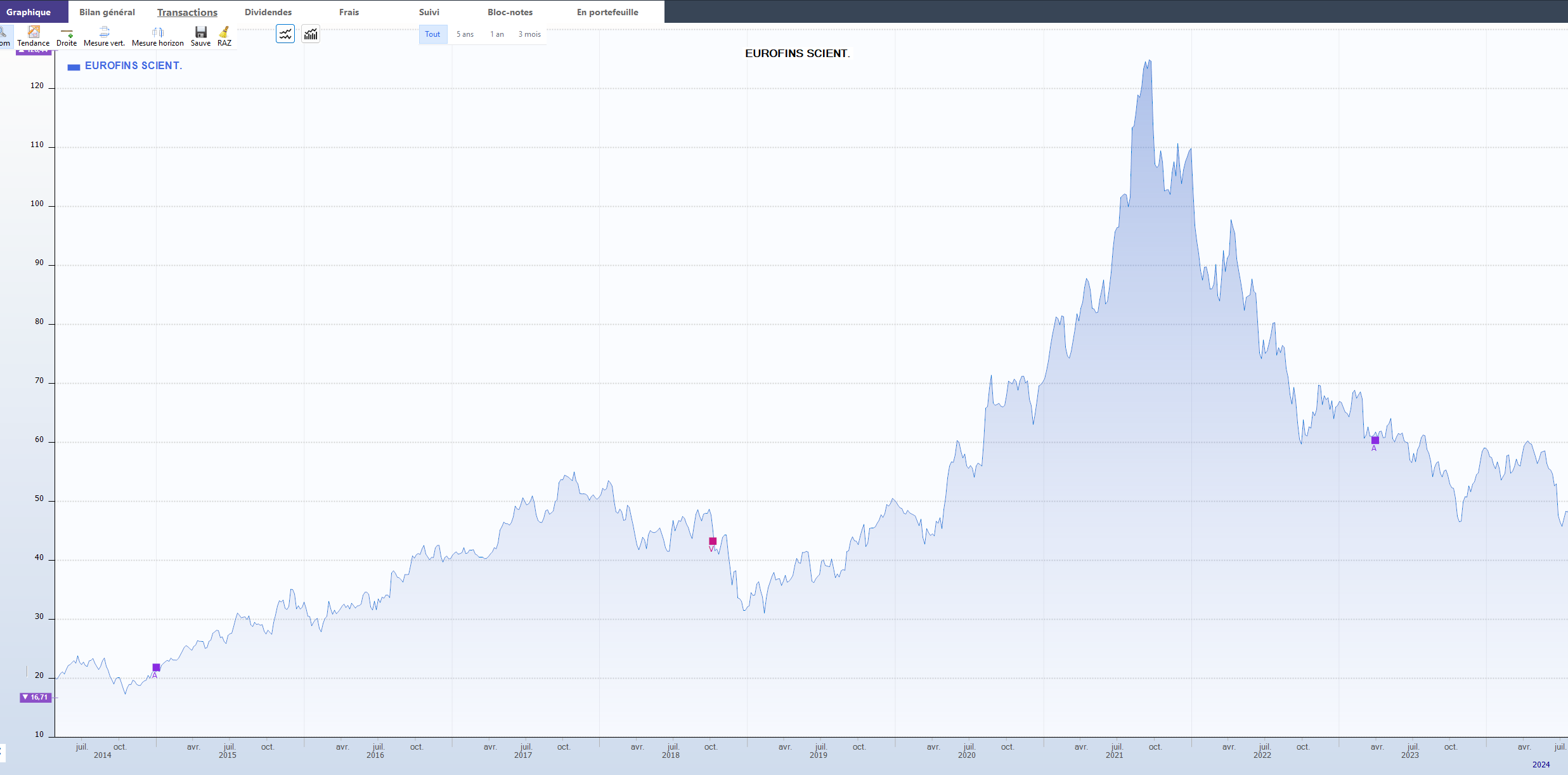
Task: Set range to 3 mois
Action: tap(529, 34)
